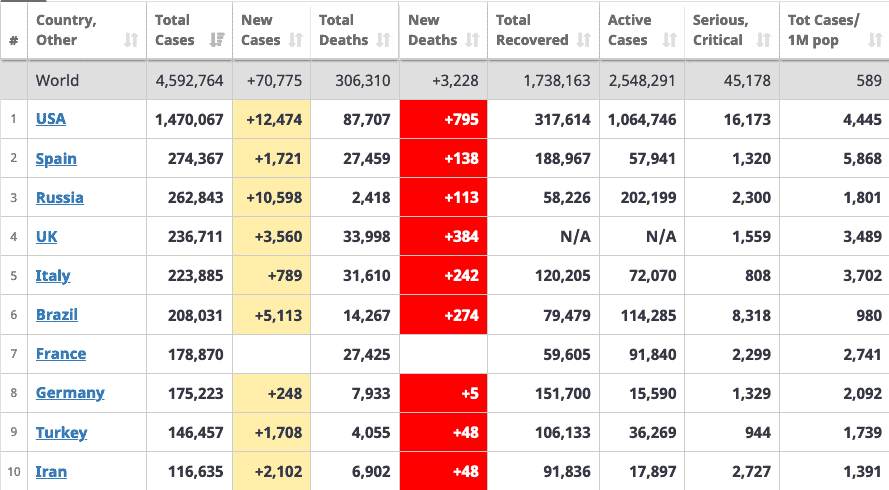Click the # rank column header
The width and height of the screenshot is (889, 490).
(x=14, y=30)
